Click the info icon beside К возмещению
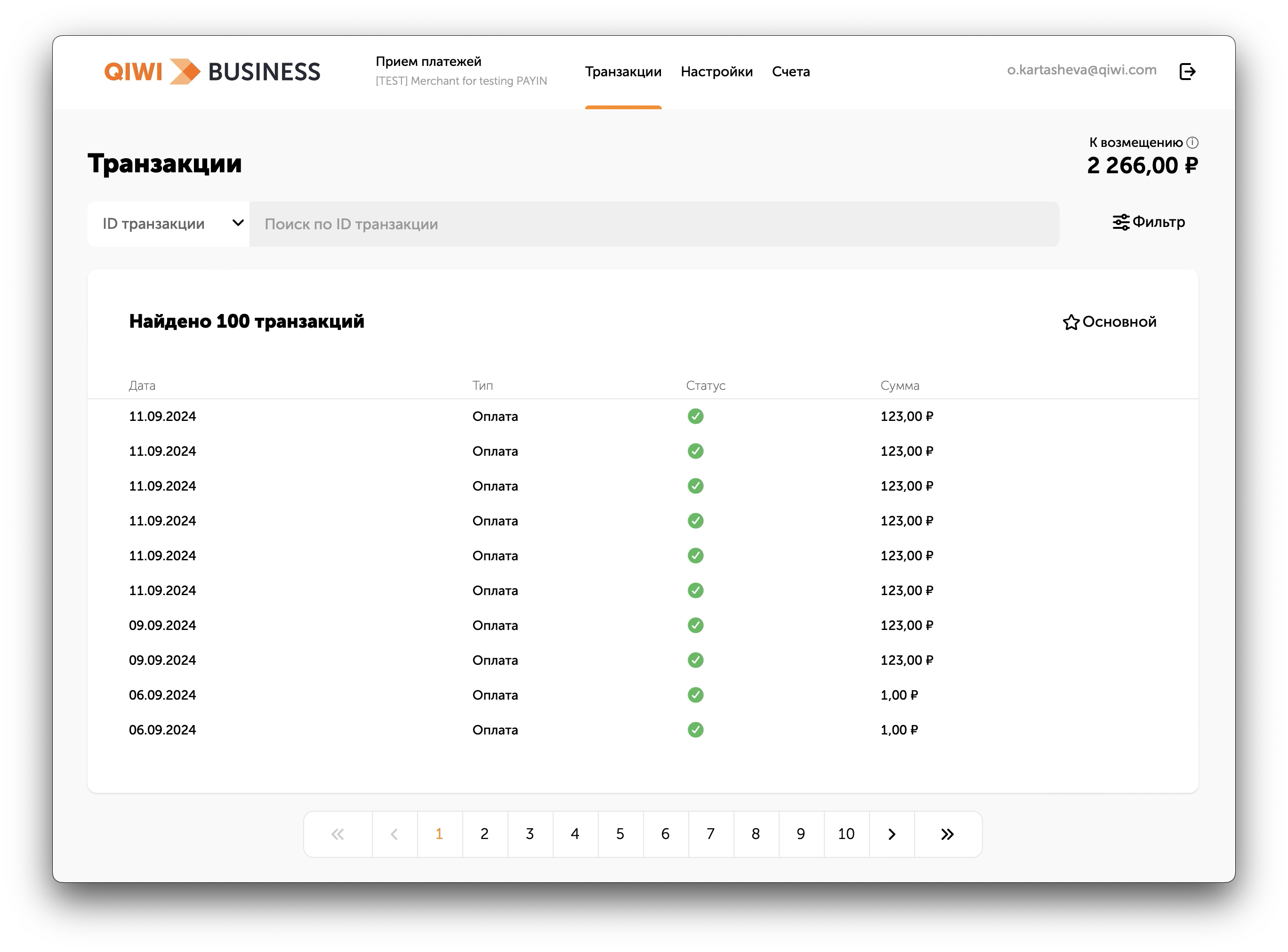This screenshot has width=1288, height=952. 1192,142
